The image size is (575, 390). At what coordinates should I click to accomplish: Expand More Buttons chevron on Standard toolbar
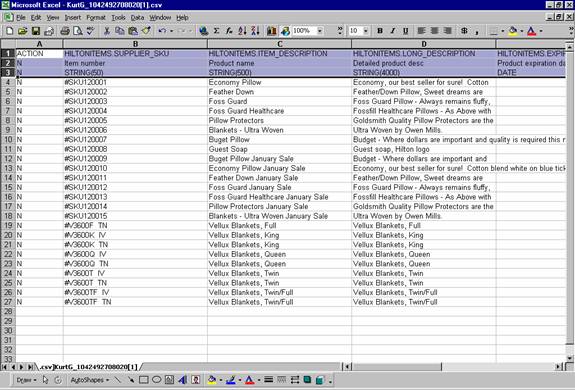tap(340, 31)
